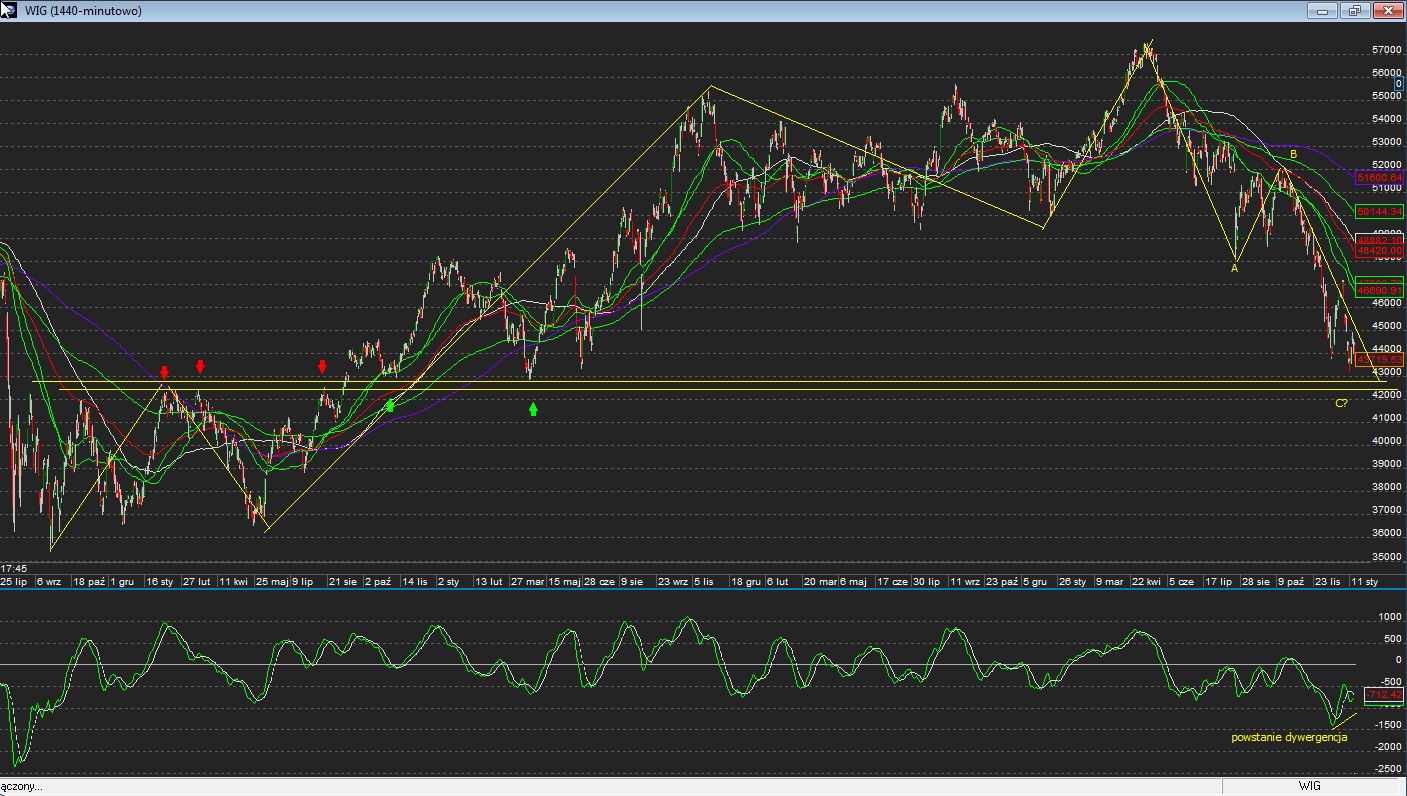Click the '27 mar' date label
The width and height of the screenshot is (1407, 796).
[x=528, y=581]
